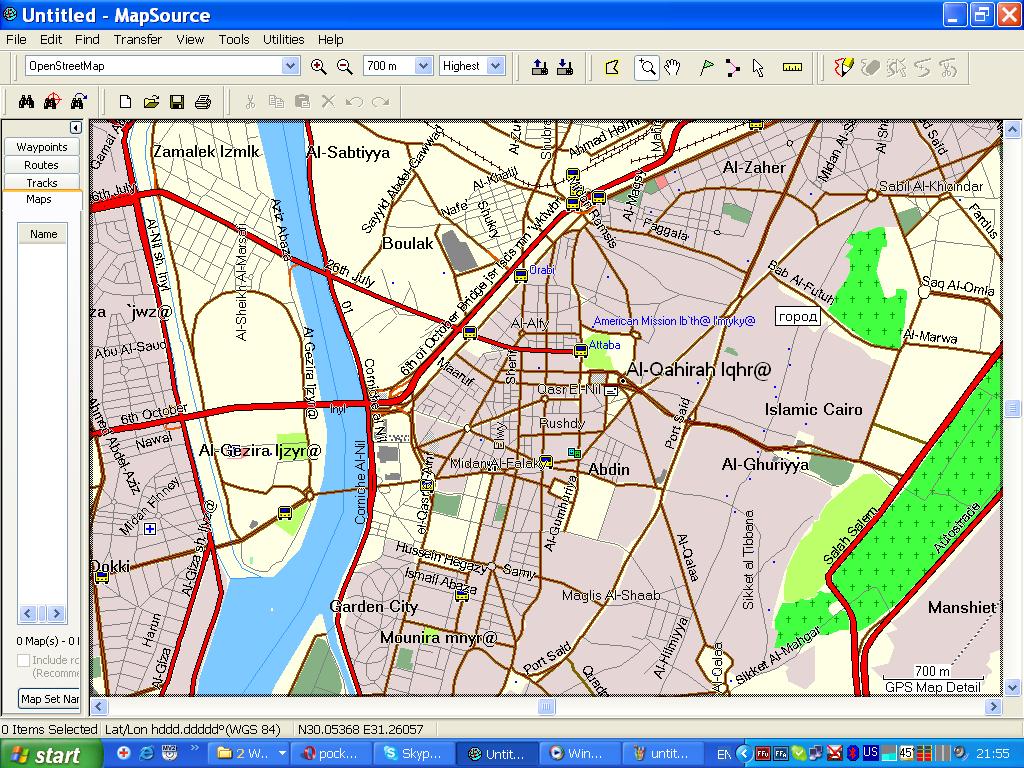Open the OpenStreetMap product dropdown
The height and width of the screenshot is (768, 1024).
(x=290, y=66)
